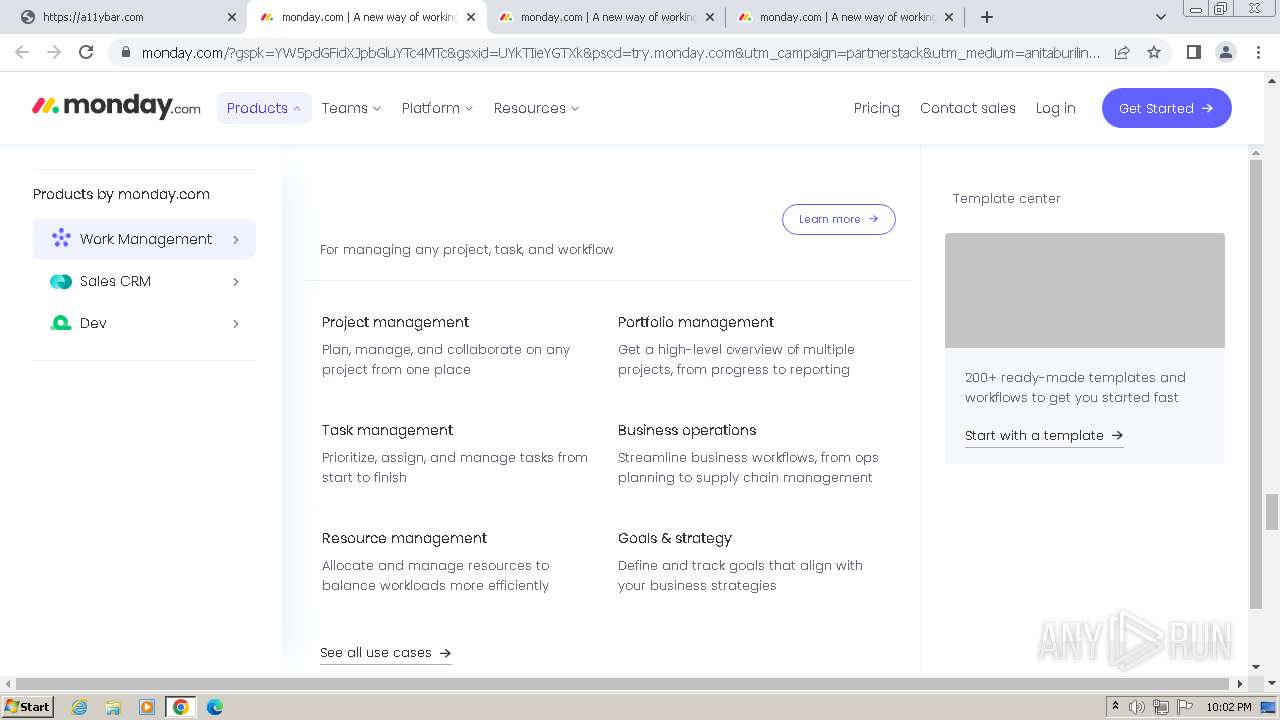Reload the page
Screen dimensions: 1280x720
[x=86, y=52]
